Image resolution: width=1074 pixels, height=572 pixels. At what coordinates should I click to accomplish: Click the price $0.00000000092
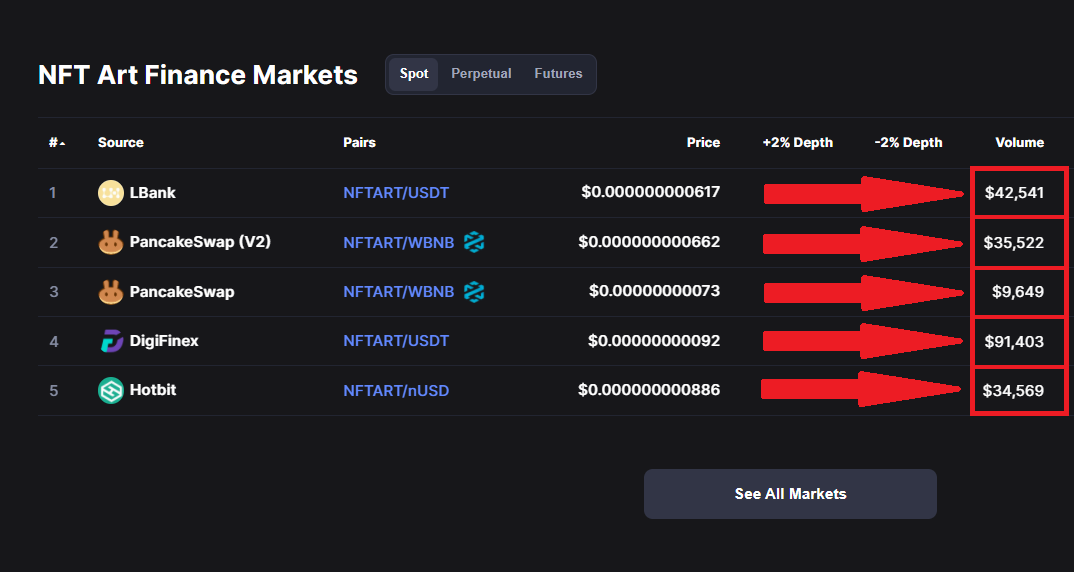click(654, 340)
